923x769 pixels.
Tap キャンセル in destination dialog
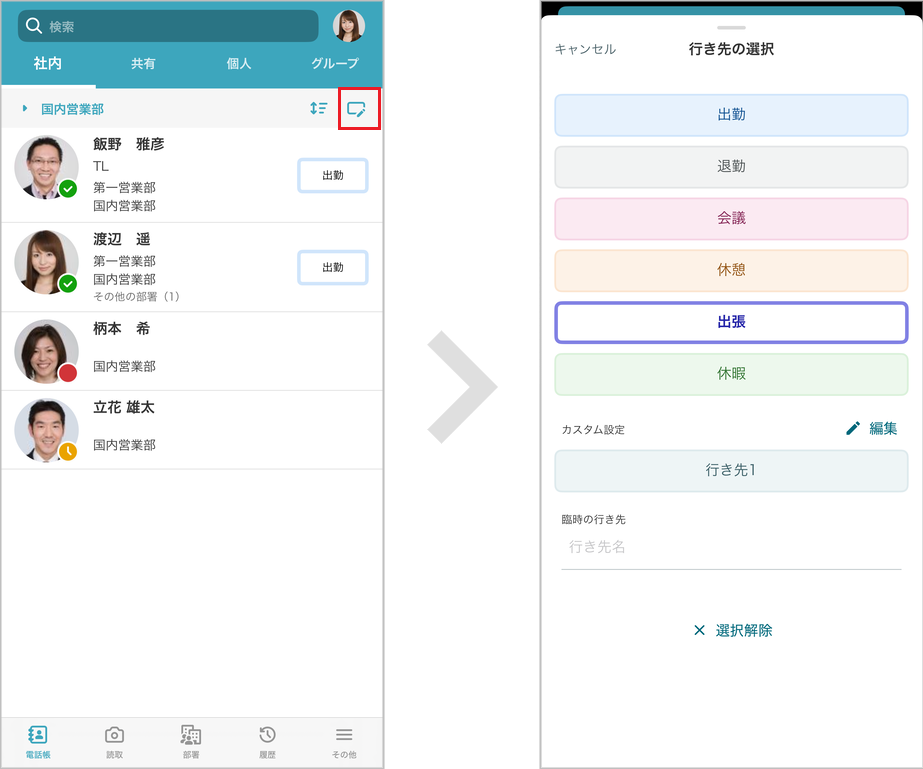[x=585, y=49]
